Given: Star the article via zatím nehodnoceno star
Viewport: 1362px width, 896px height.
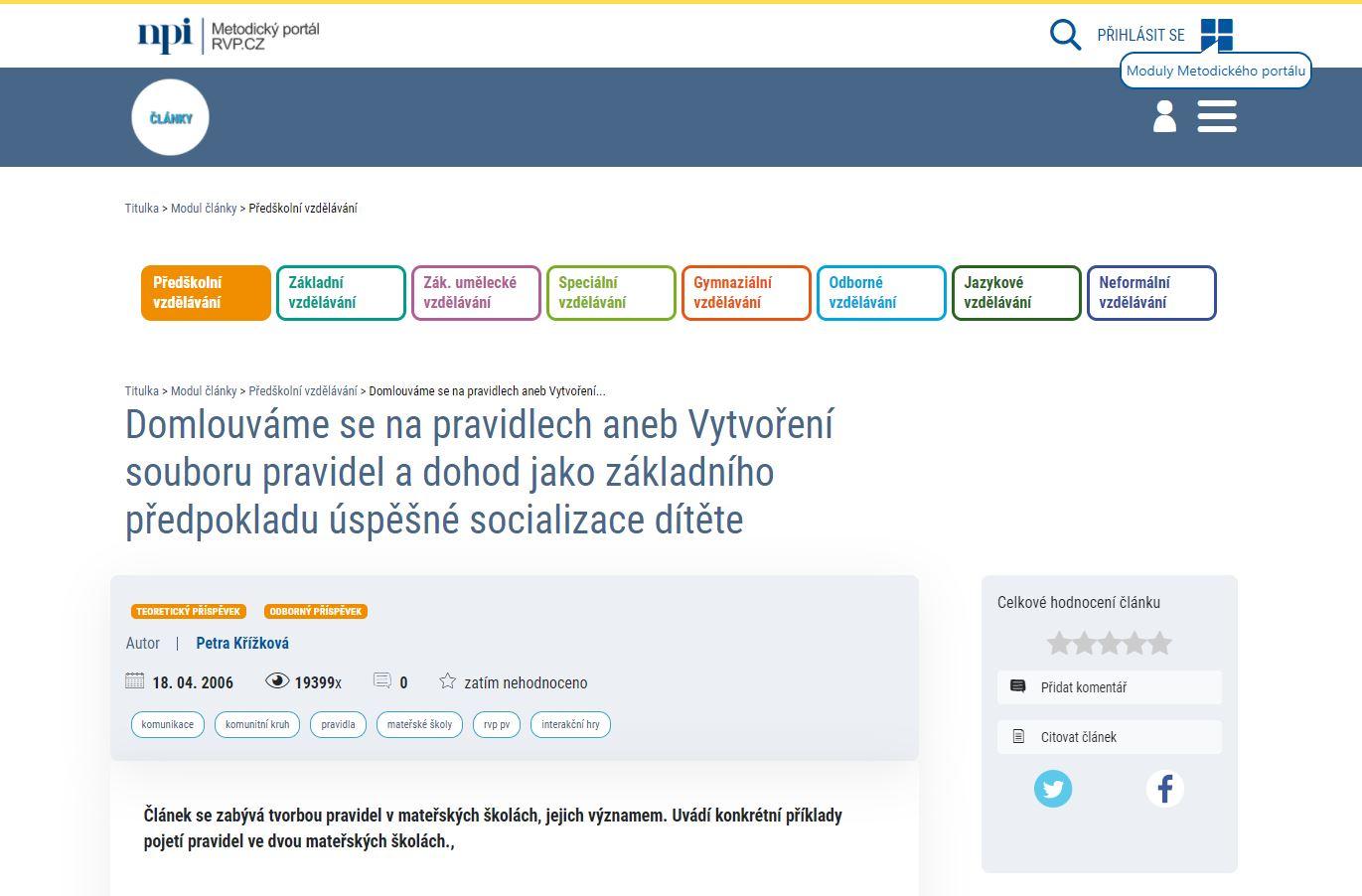Looking at the screenshot, I should [447, 681].
